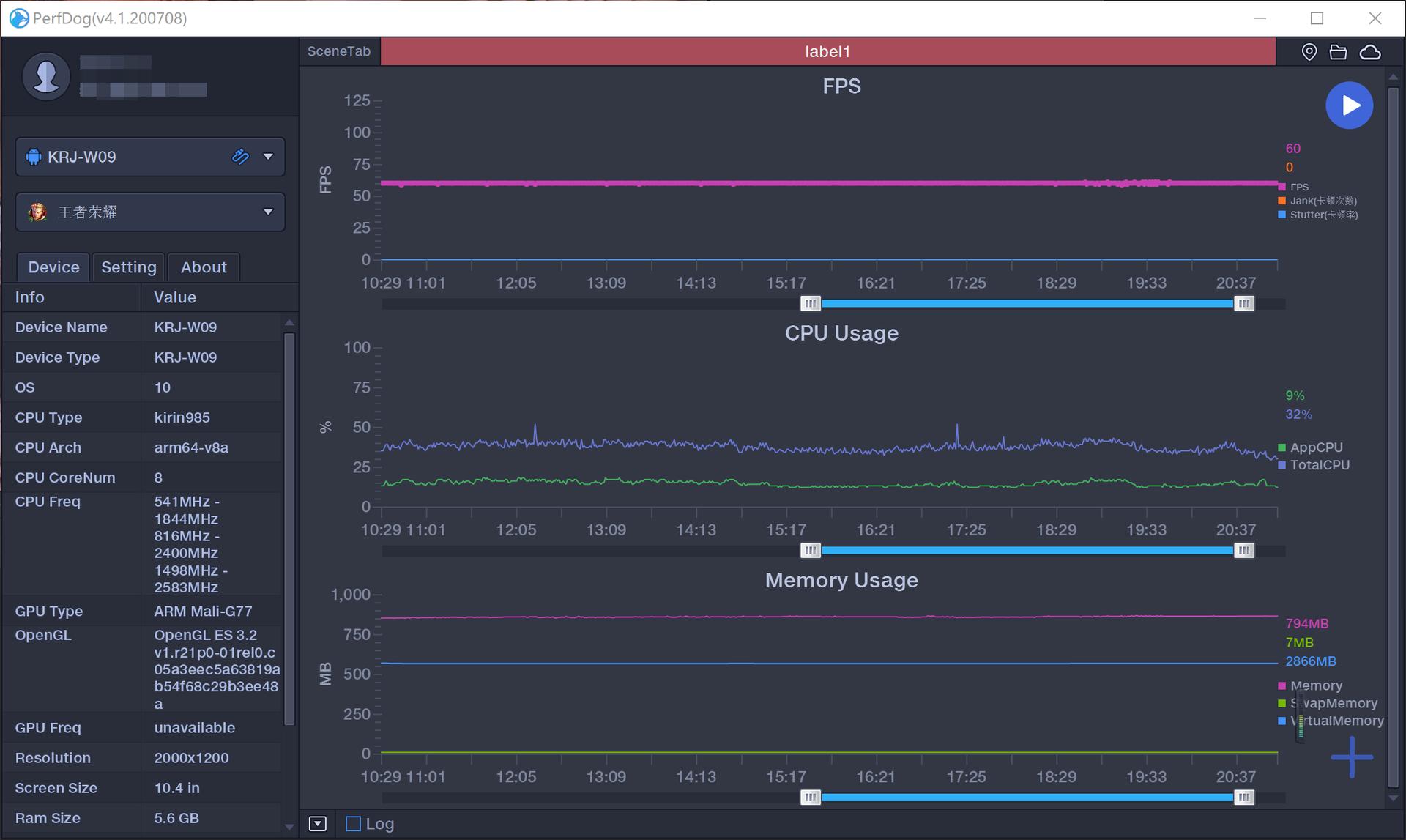Click the collapse panel icon near Log
This screenshot has height=840, width=1406.
pos(317,824)
